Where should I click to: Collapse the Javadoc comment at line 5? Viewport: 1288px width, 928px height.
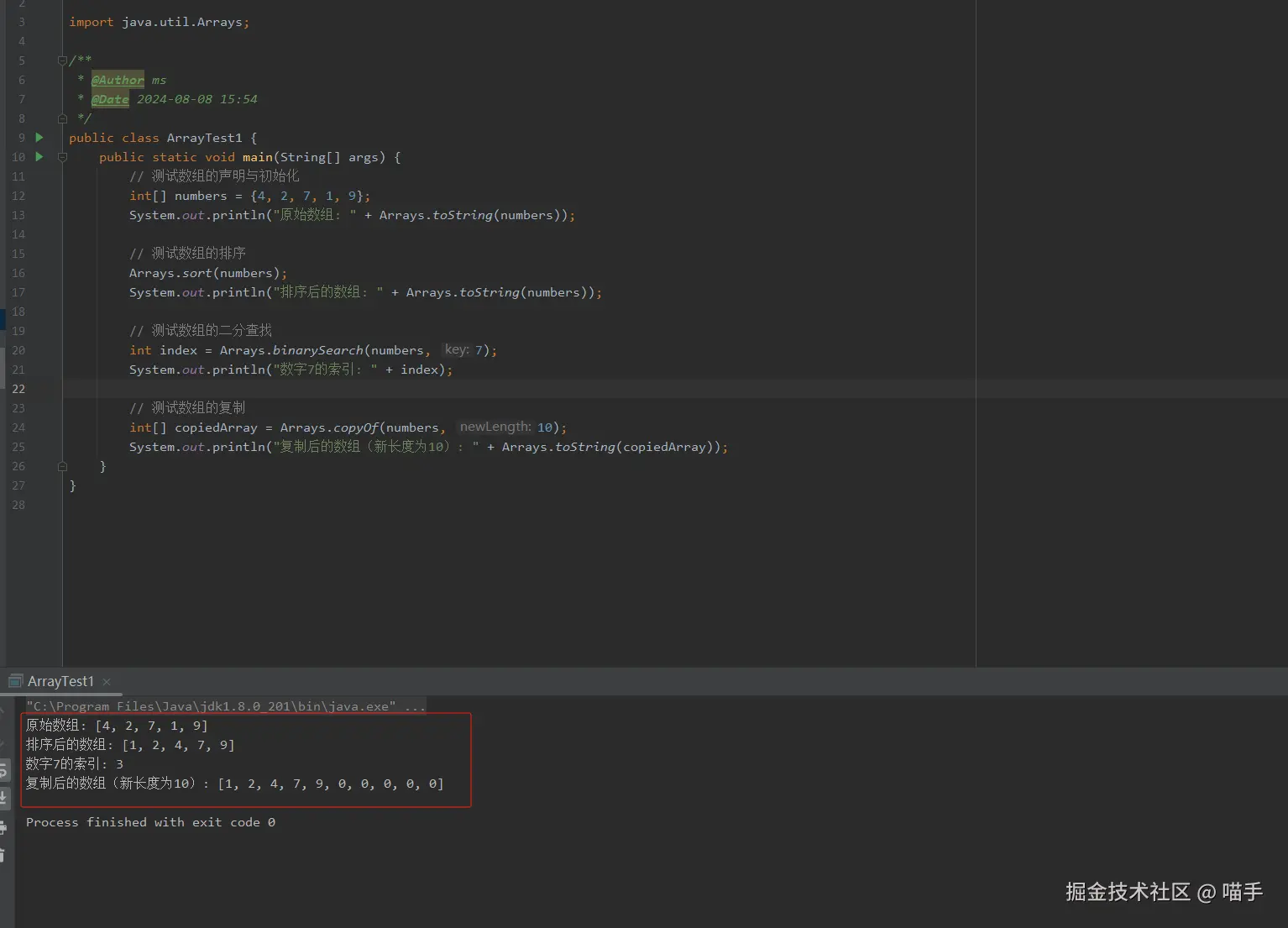point(62,60)
